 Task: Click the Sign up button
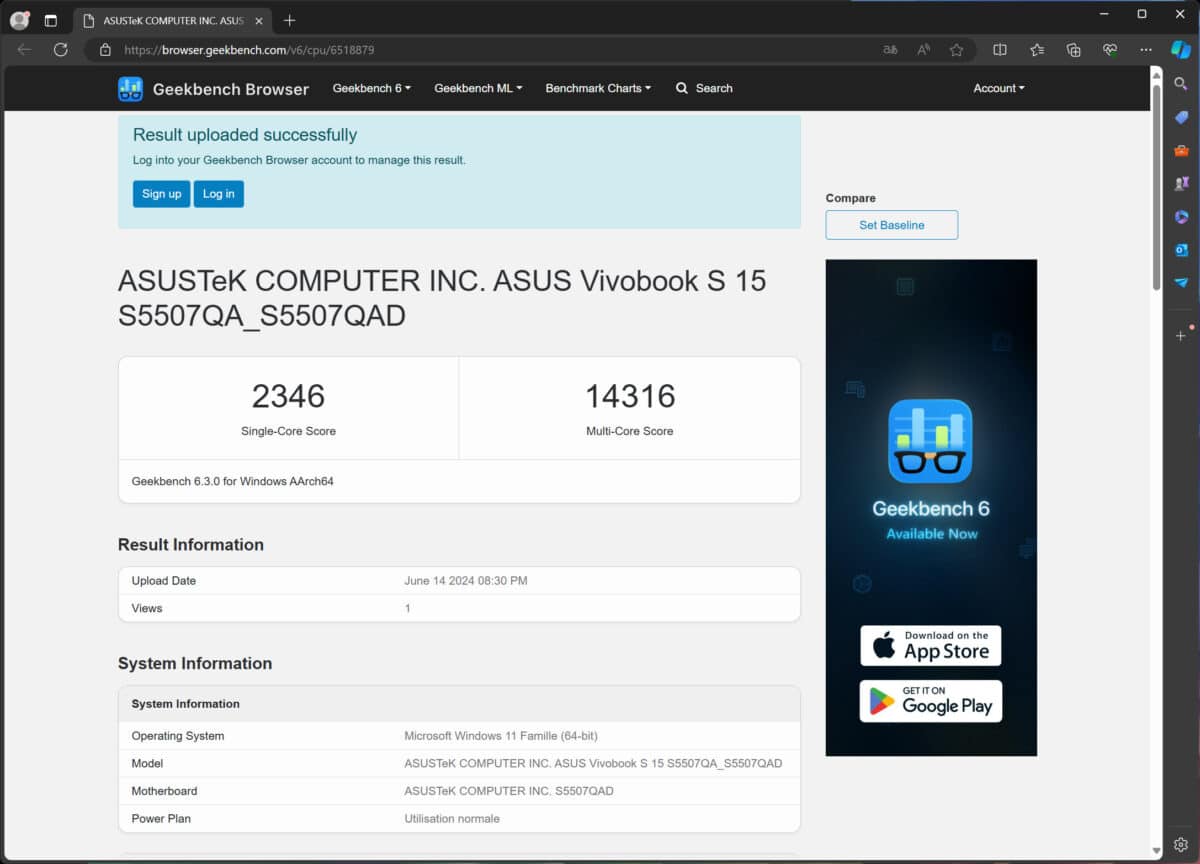point(161,194)
